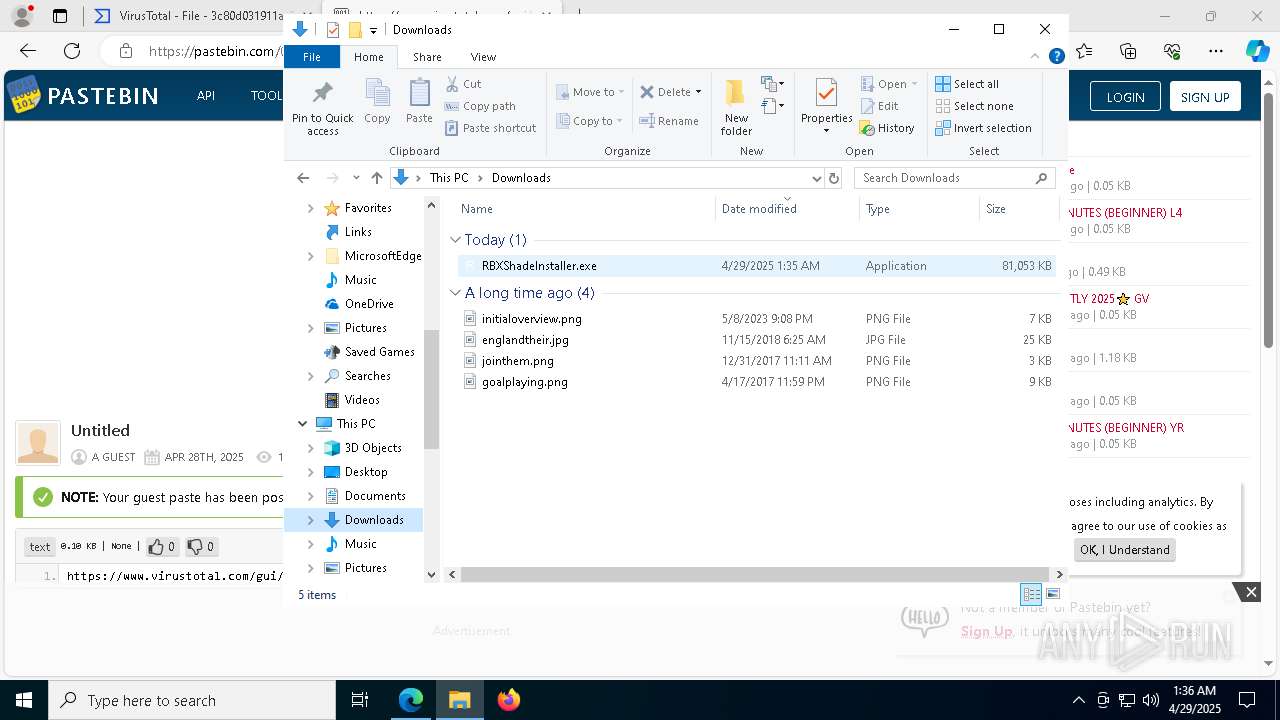Click Copy path command
This screenshot has width=1280, height=720.
tap(480, 106)
